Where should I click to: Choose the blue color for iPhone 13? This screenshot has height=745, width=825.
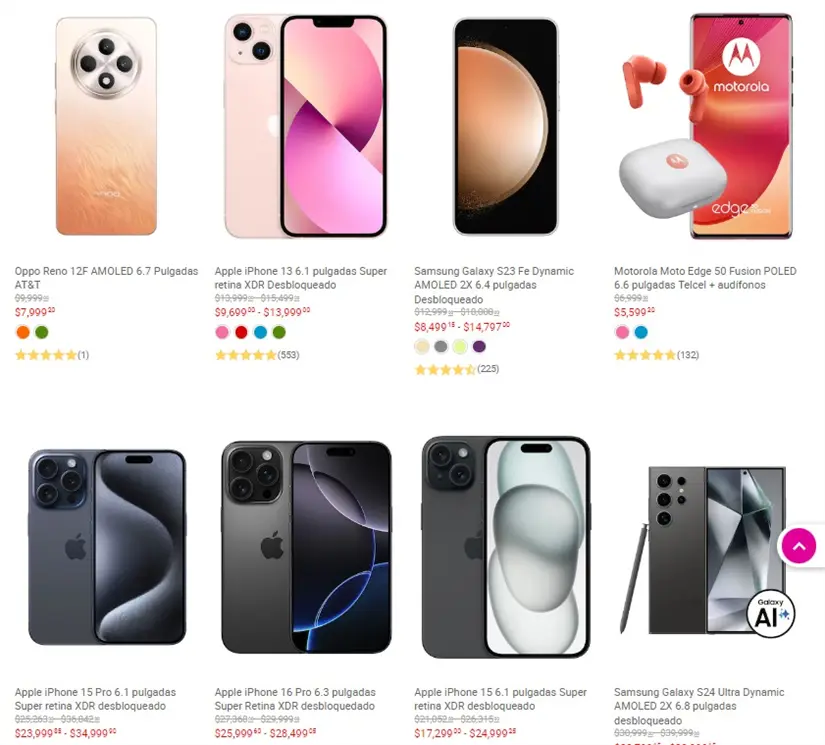[260, 332]
